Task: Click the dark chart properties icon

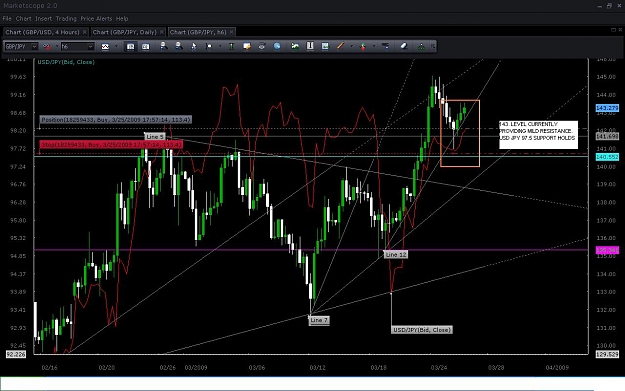Action: point(385,47)
